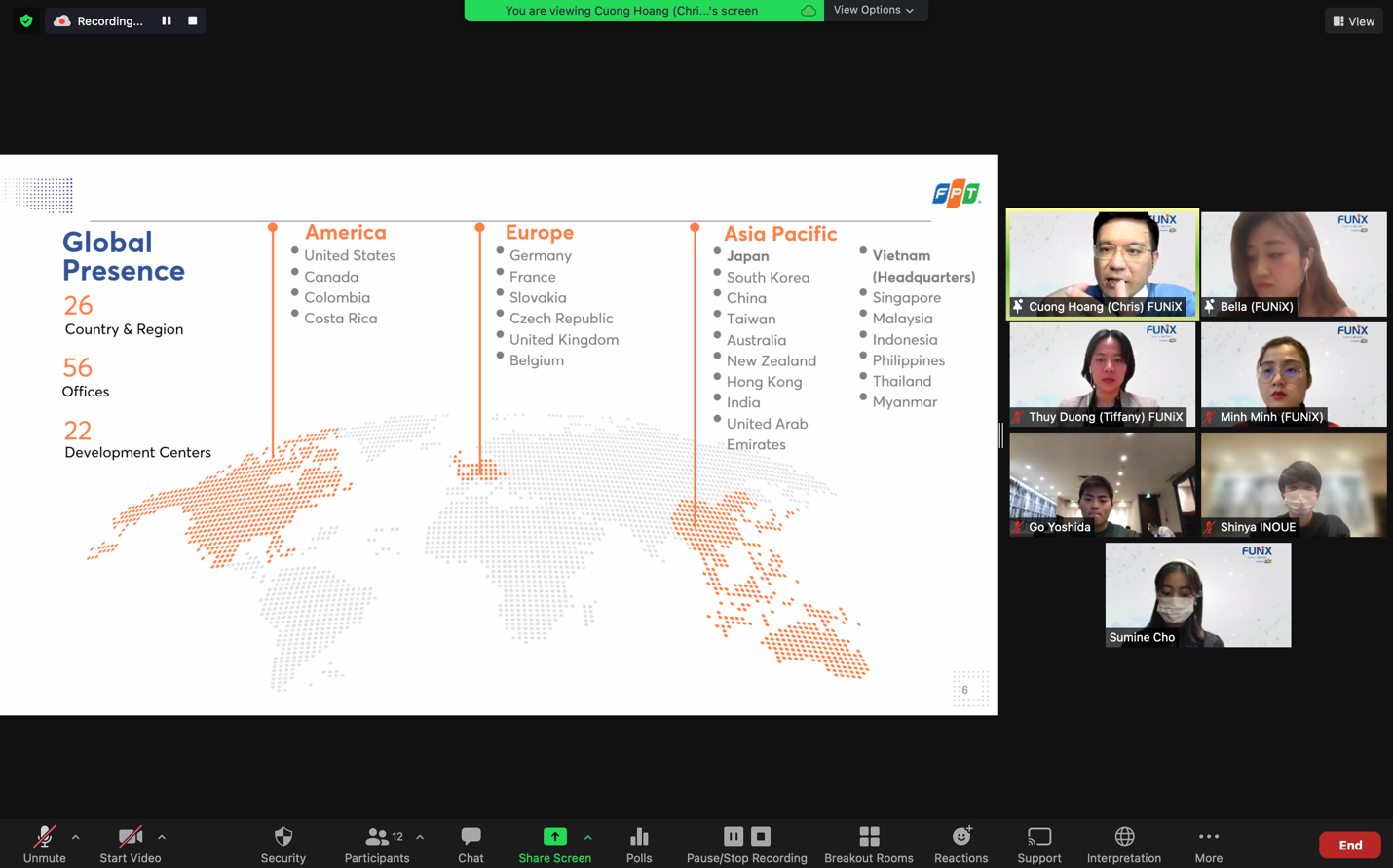Expand audio options arrow beside Unmute
The height and width of the screenshot is (868, 1393).
coord(76,837)
